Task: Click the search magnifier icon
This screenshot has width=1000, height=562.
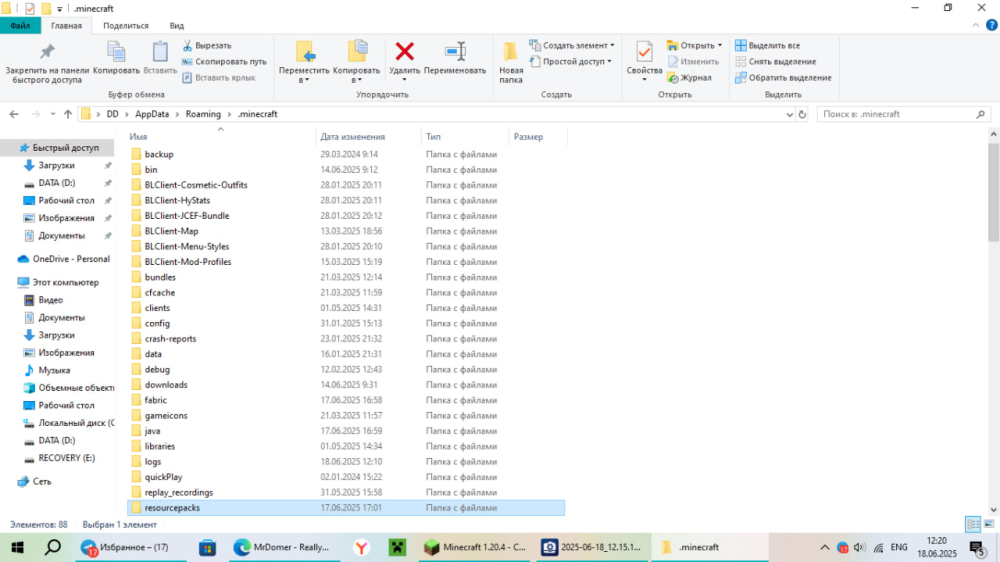Action: [980, 114]
